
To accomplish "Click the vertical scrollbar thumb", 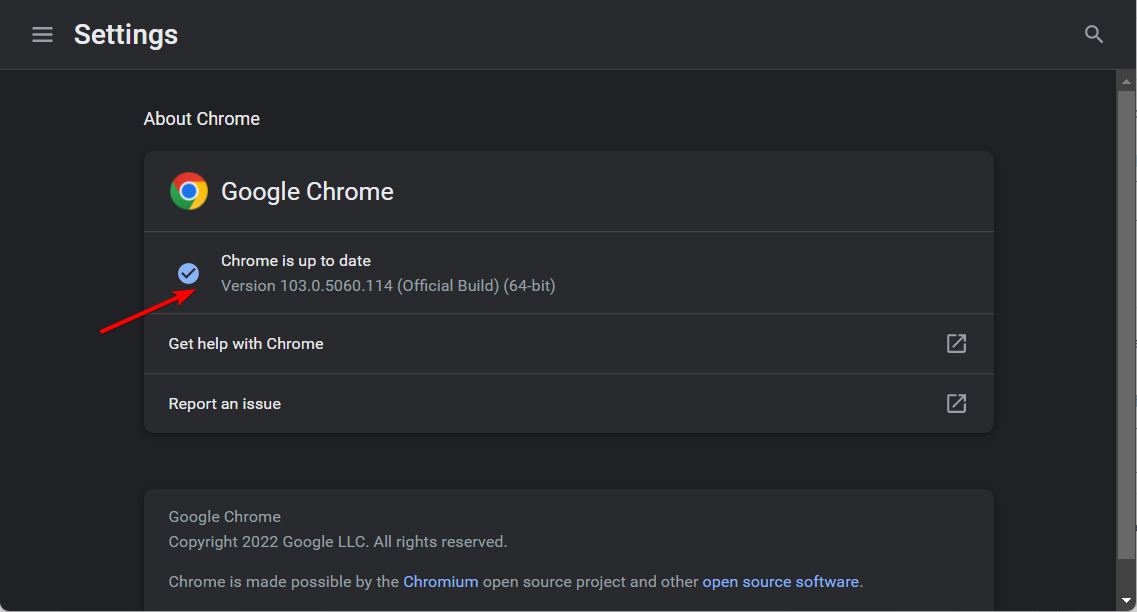I will (x=1126, y=325).
